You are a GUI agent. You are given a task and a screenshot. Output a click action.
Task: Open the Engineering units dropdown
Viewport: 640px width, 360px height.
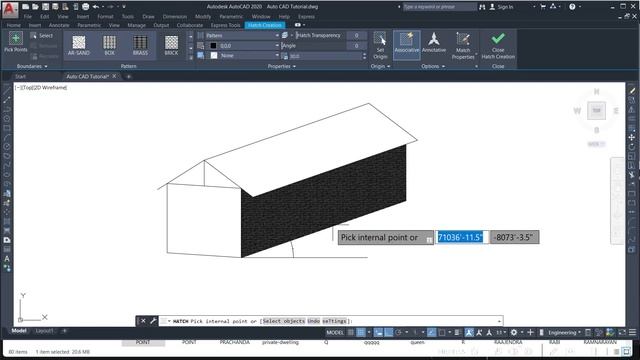[x=564, y=333]
